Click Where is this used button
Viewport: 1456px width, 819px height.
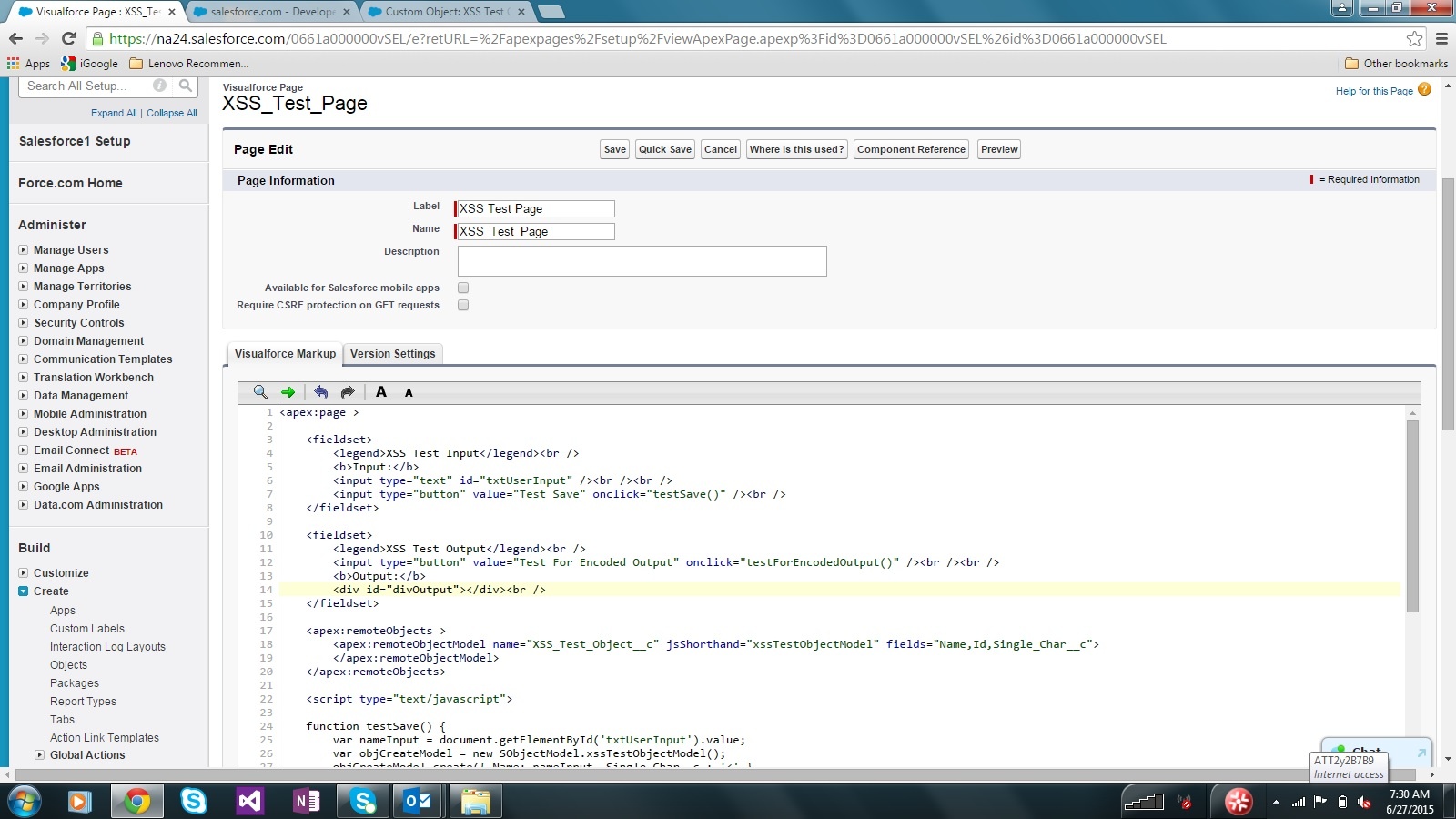tap(797, 149)
